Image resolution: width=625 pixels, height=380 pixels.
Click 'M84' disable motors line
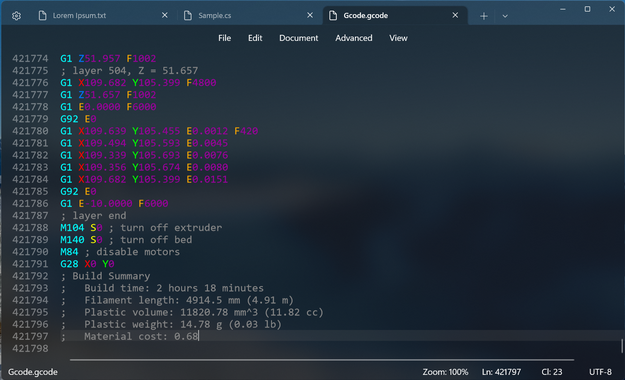(69, 252)
